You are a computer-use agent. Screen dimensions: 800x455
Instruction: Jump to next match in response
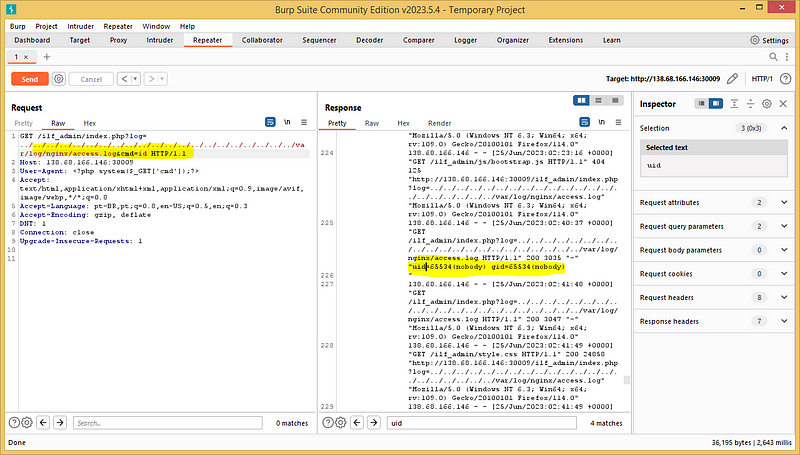(374, 422)
